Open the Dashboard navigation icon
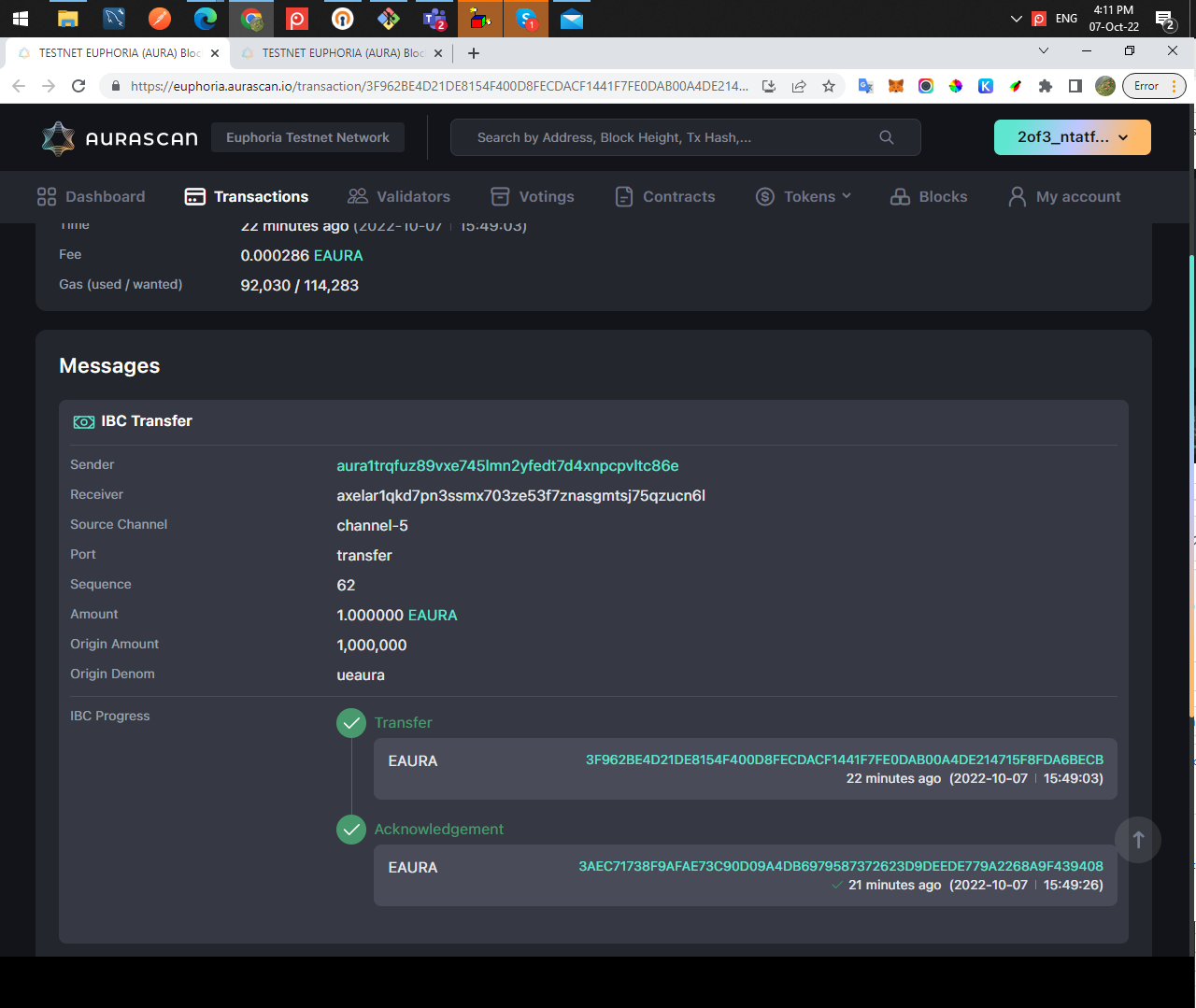Viewport: 1196px width, 1008px height. 46,196
